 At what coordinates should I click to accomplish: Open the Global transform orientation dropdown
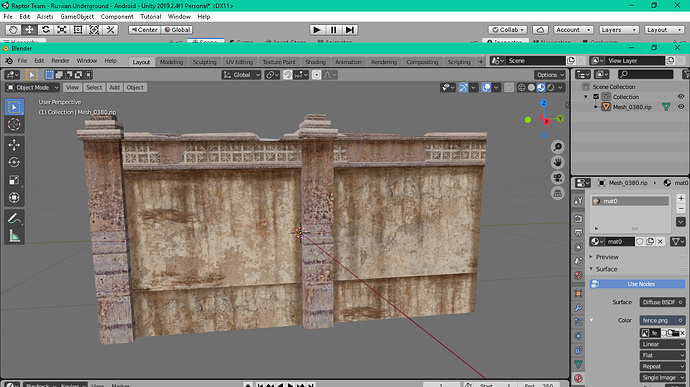[242, 75]
